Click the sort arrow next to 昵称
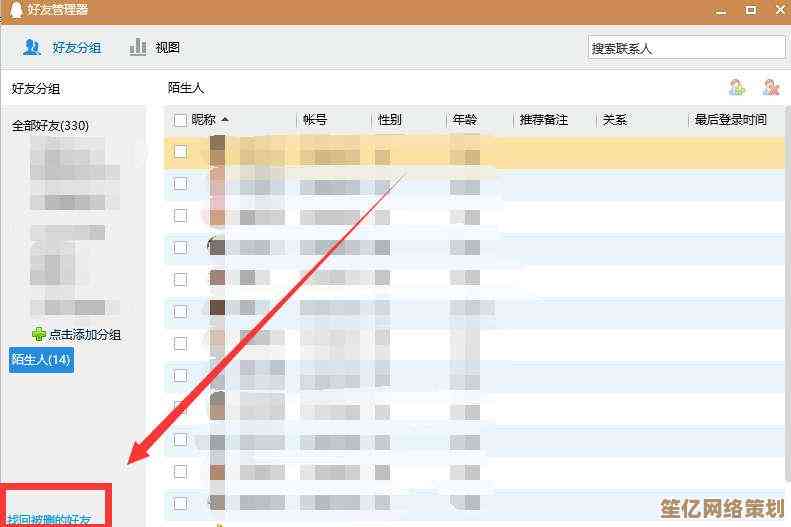 pos(225,120)
